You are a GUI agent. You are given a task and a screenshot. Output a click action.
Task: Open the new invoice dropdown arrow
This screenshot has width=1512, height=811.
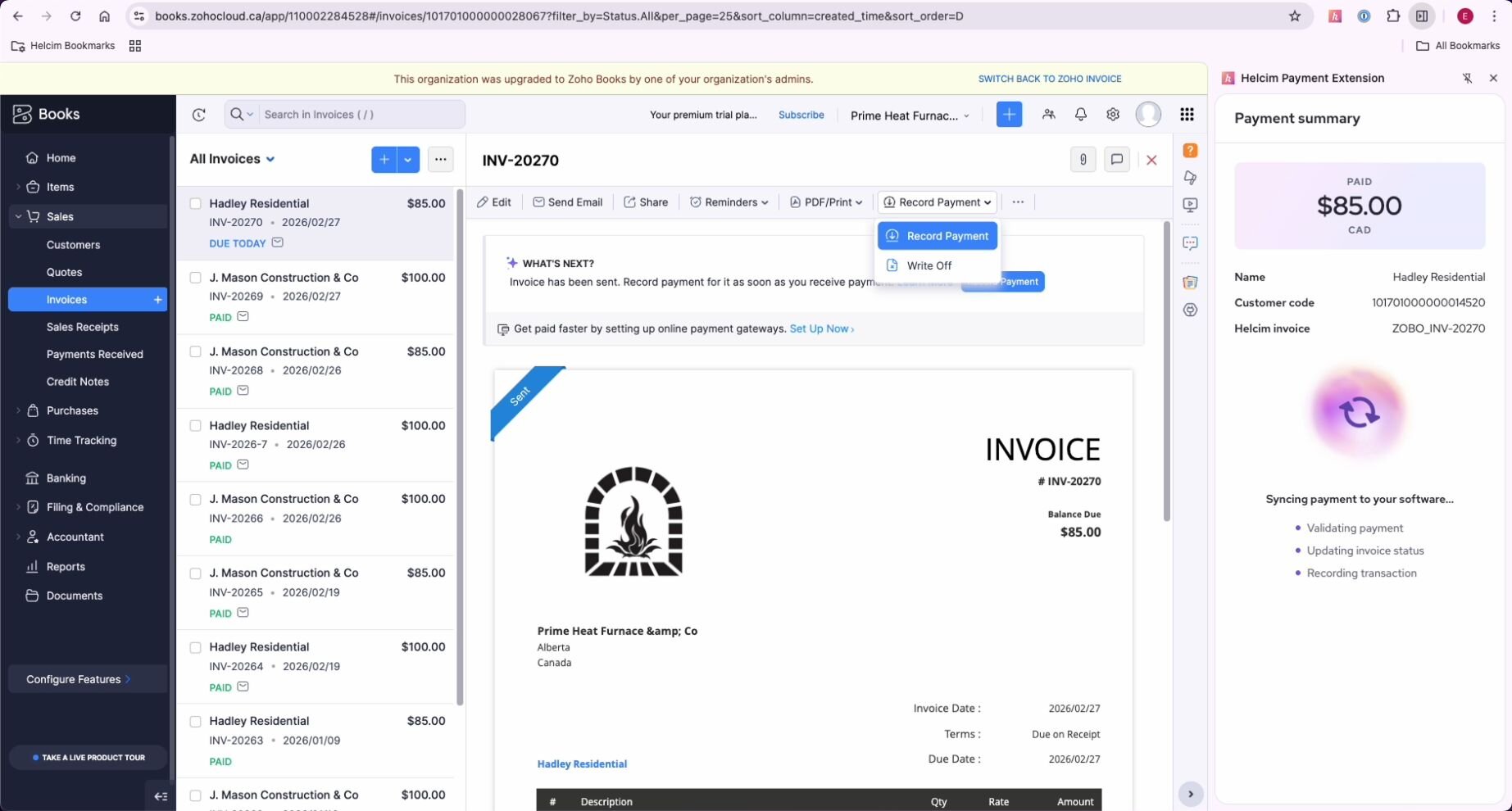tap(408, 160)
